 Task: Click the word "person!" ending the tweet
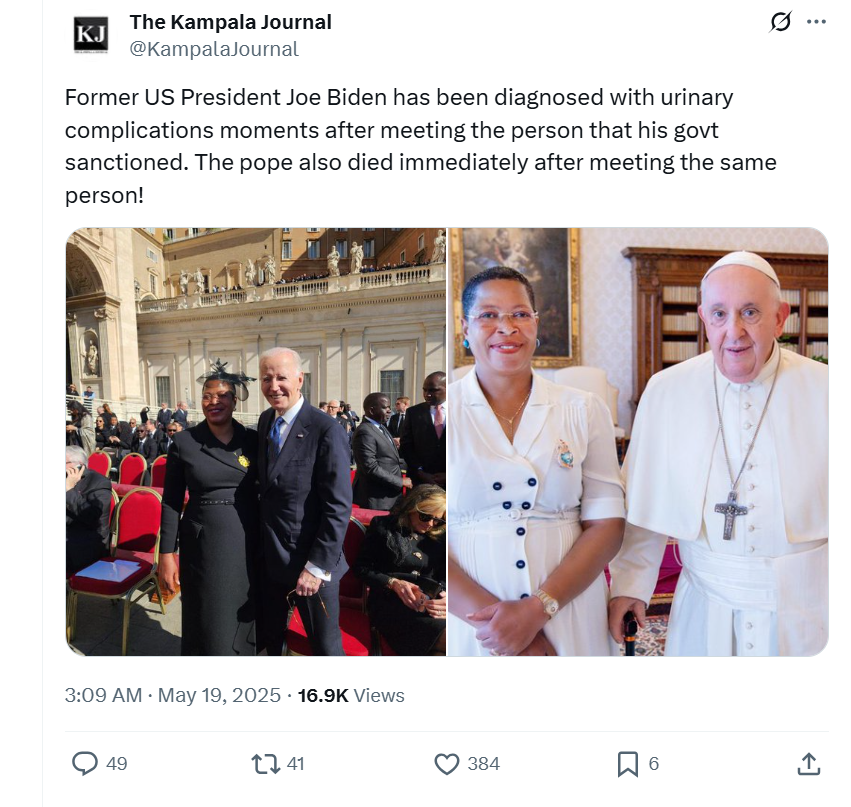[104, 194]
